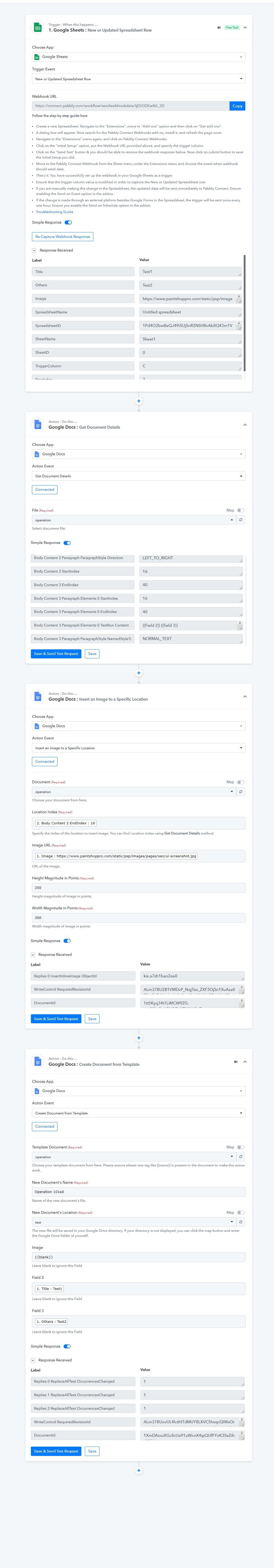The width and height of the screenshot is (274, 1568).
Task: Open Choose App dropdown in Get Document Details step
Action: [x=139, y=454]
